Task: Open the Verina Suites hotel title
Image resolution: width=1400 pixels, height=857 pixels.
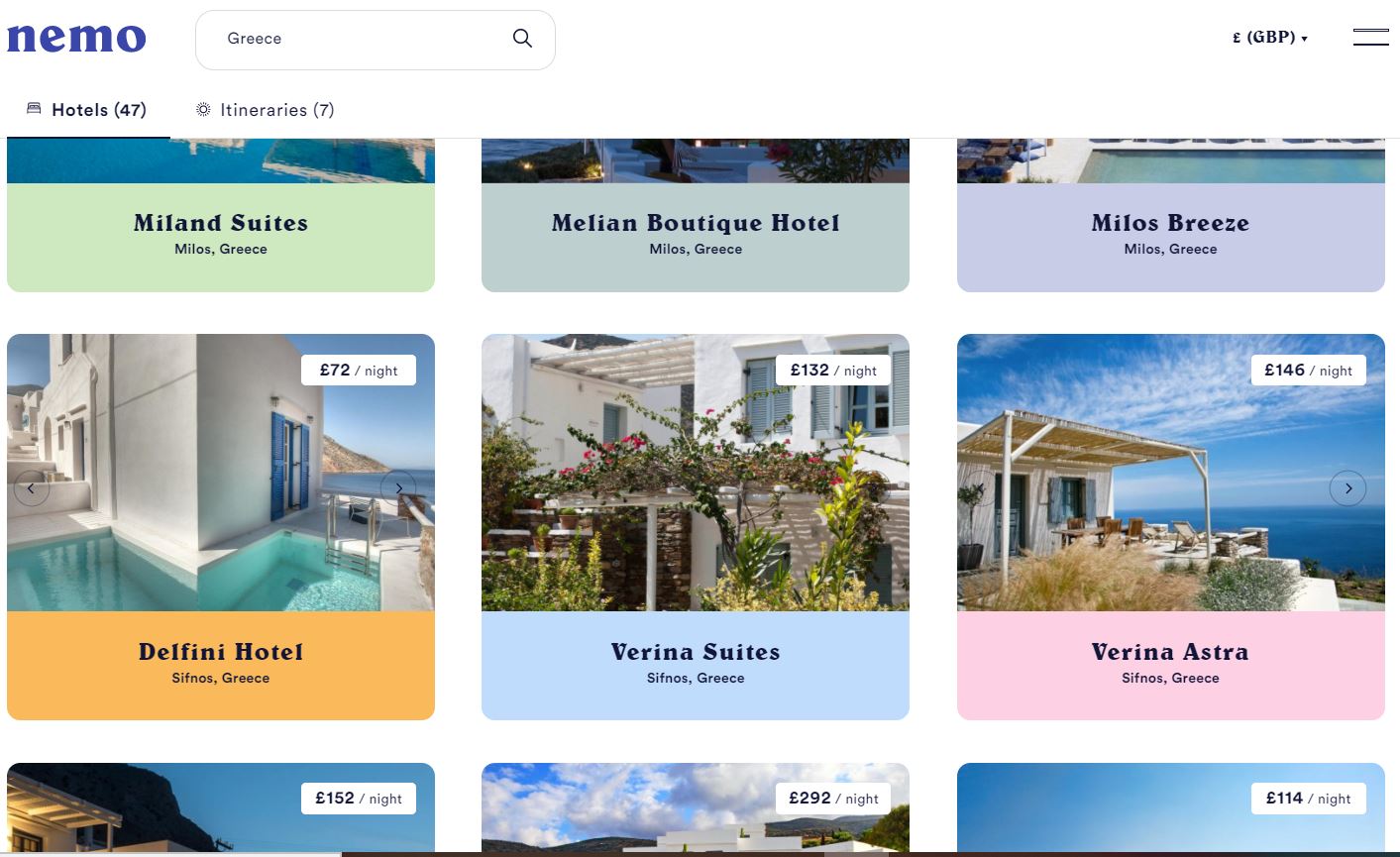Action: (696, 652)
